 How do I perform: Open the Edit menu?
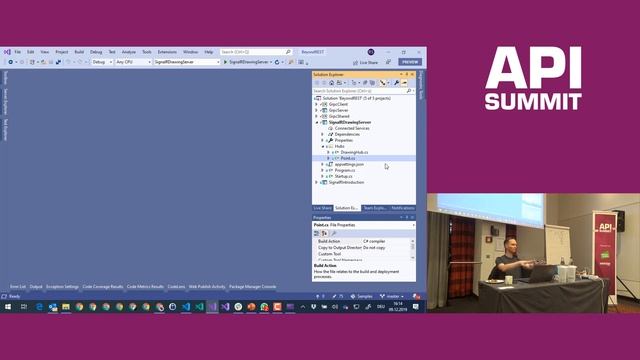click(x=31, y=52)
